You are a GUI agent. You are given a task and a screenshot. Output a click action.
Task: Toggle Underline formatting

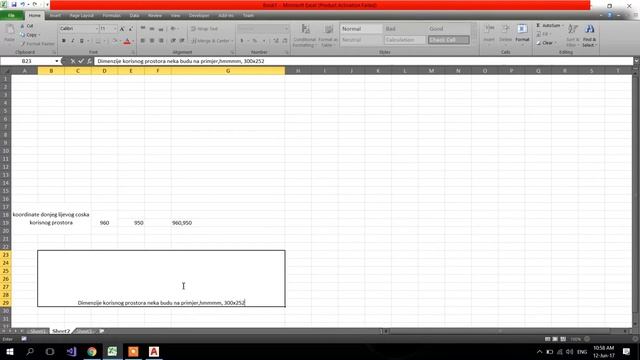[82, 41]
